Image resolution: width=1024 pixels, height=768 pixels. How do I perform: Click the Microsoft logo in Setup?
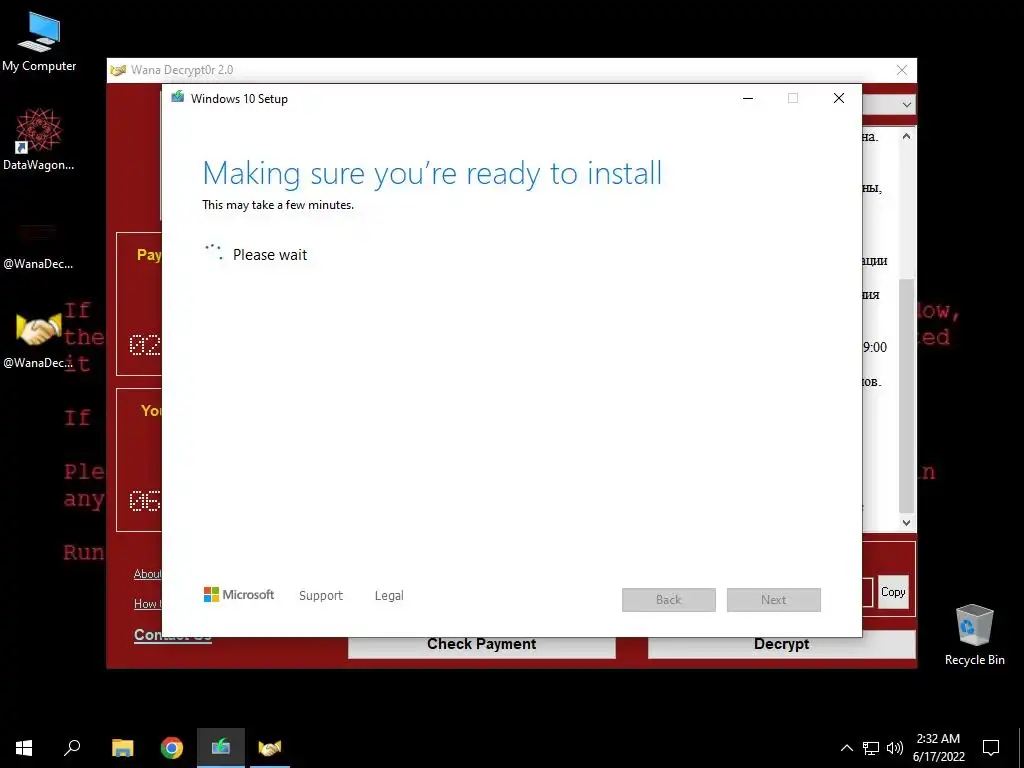(x=238, y=595)
